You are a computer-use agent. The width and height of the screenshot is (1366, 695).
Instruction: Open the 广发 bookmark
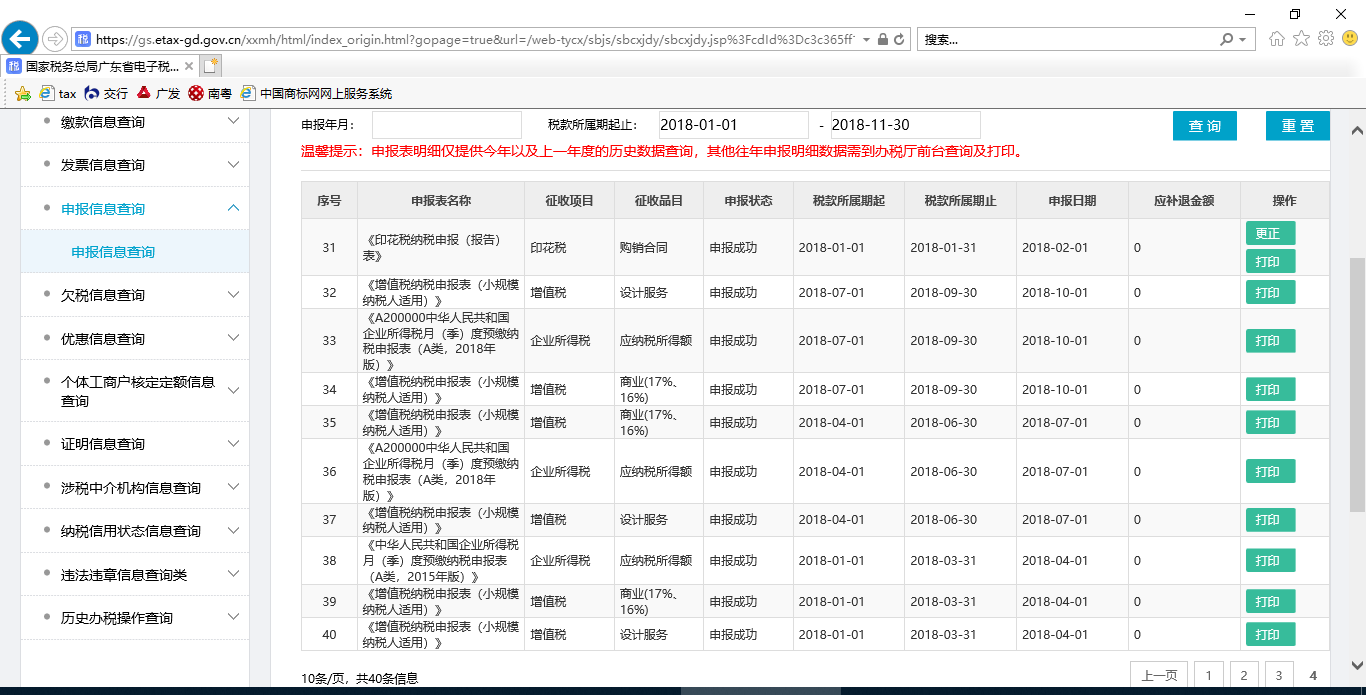coord(158,93)
